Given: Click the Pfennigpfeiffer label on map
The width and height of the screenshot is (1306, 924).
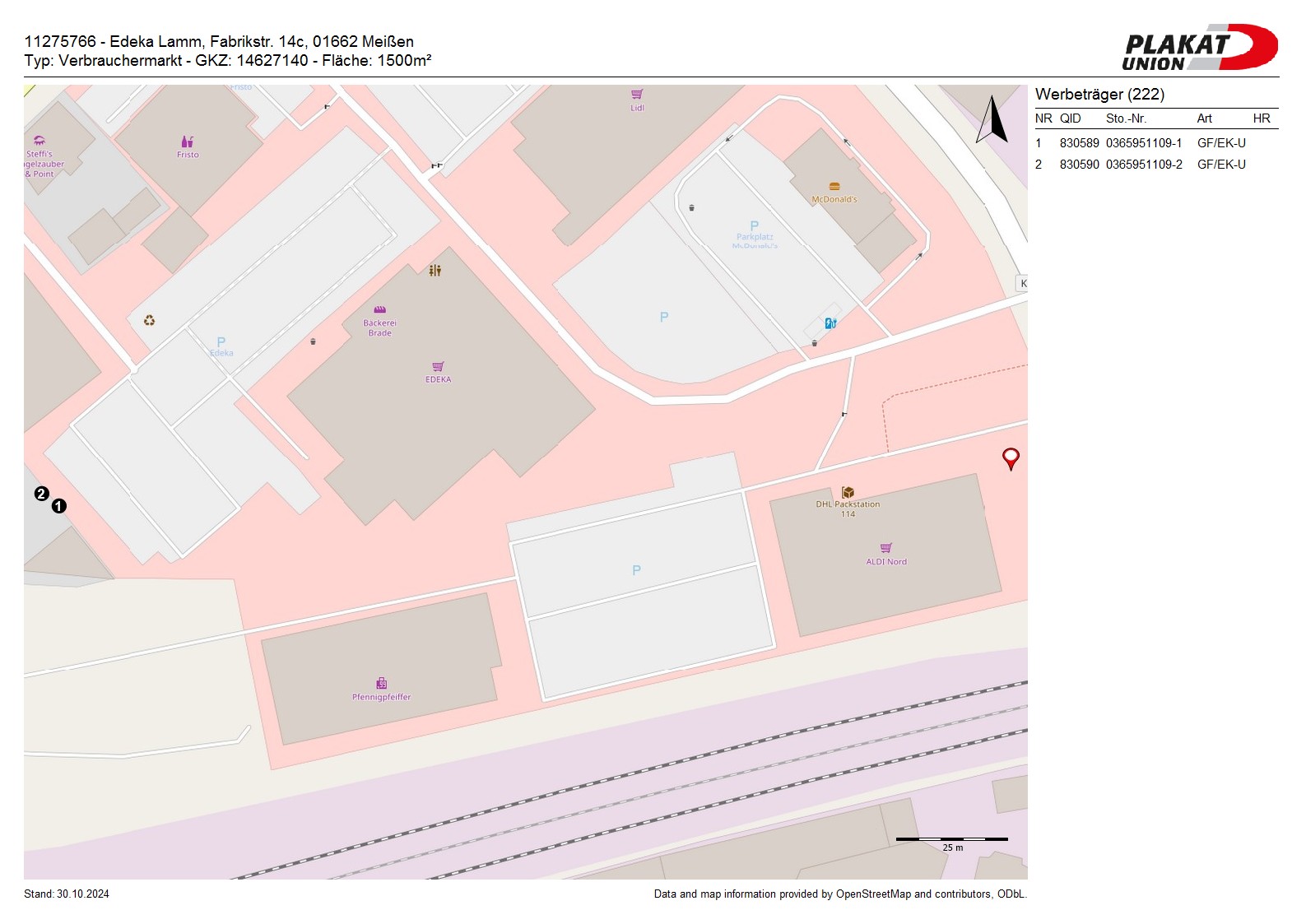Looking at the screenshot, I should tap(381, 697).
